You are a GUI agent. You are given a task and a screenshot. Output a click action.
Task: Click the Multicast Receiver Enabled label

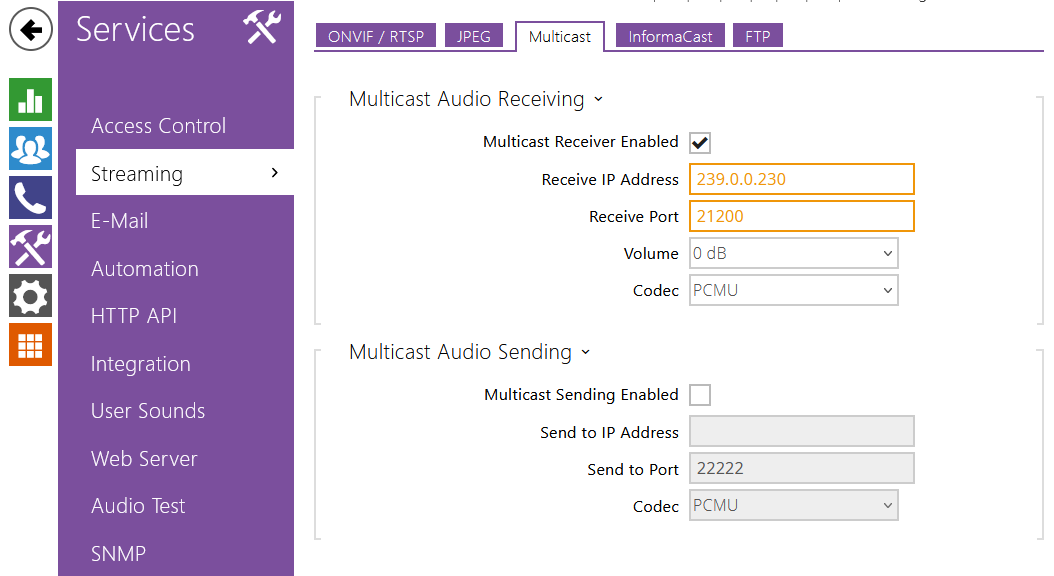pos(581,142)
